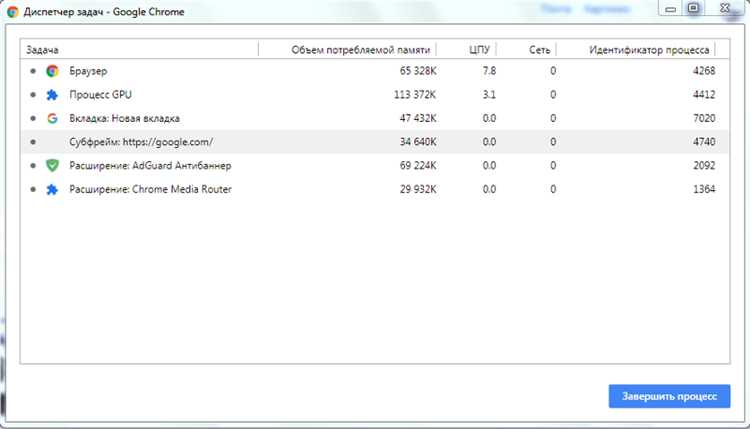The width and height of the screenshot is (750, 429).
Task: Select the Браузер task row
Action: click(x=375, y=71)
